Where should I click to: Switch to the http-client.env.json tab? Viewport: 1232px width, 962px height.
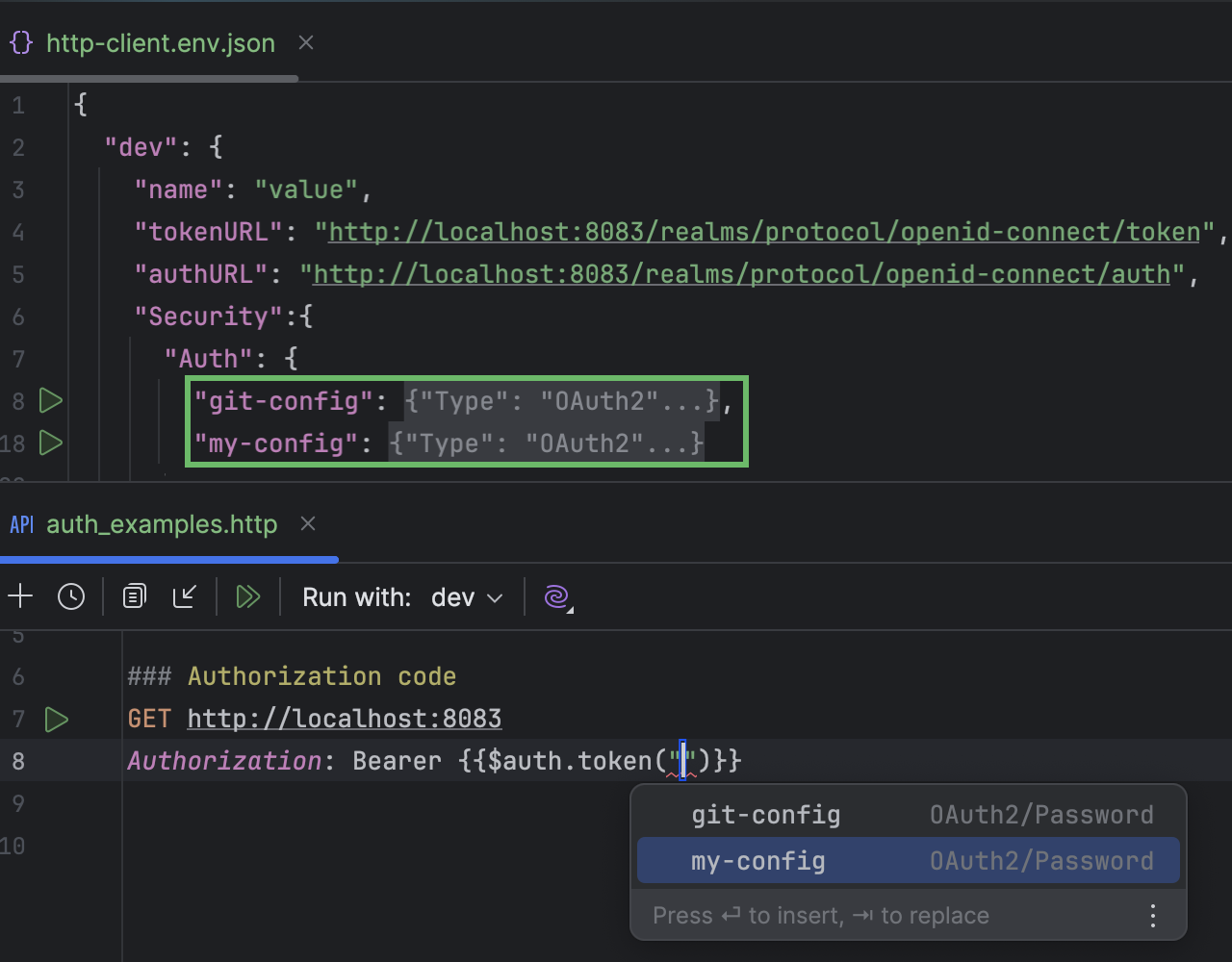pyautogui.click(x=160, y=42)
